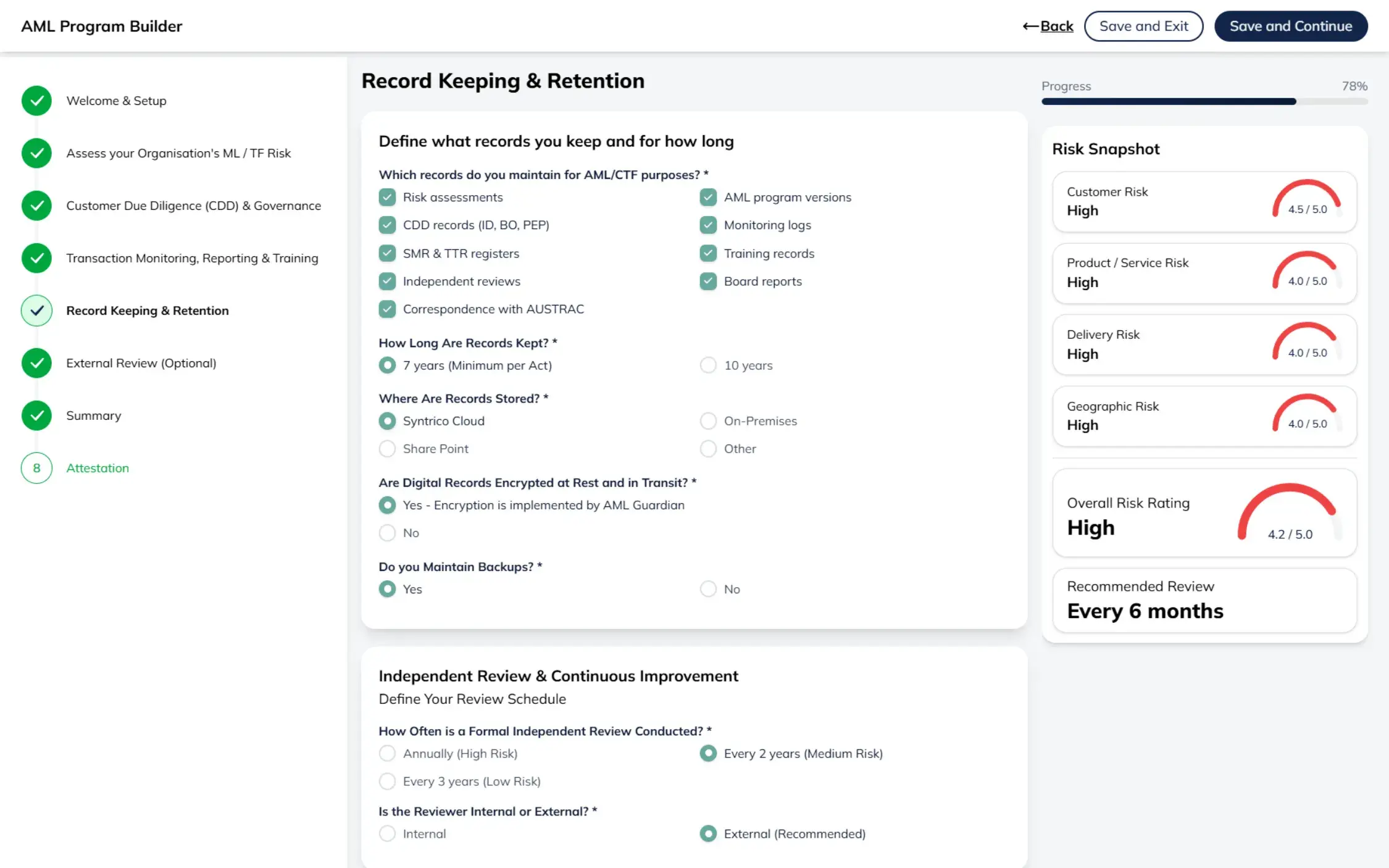Click the Welcome & Setup checkmark icon
The image size is (1389, 868).
36,101
